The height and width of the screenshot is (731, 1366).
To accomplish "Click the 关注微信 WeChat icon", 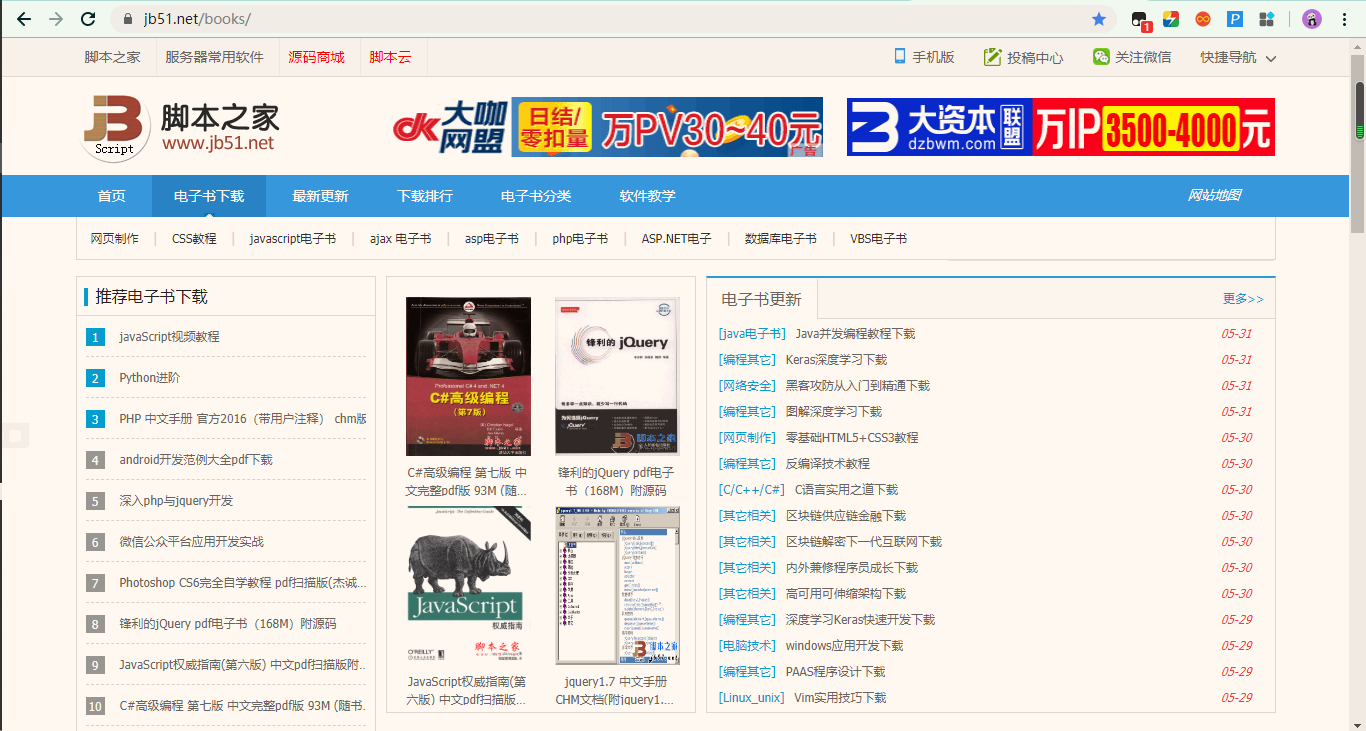I will pyautogui.click(x=1101, y=57).
